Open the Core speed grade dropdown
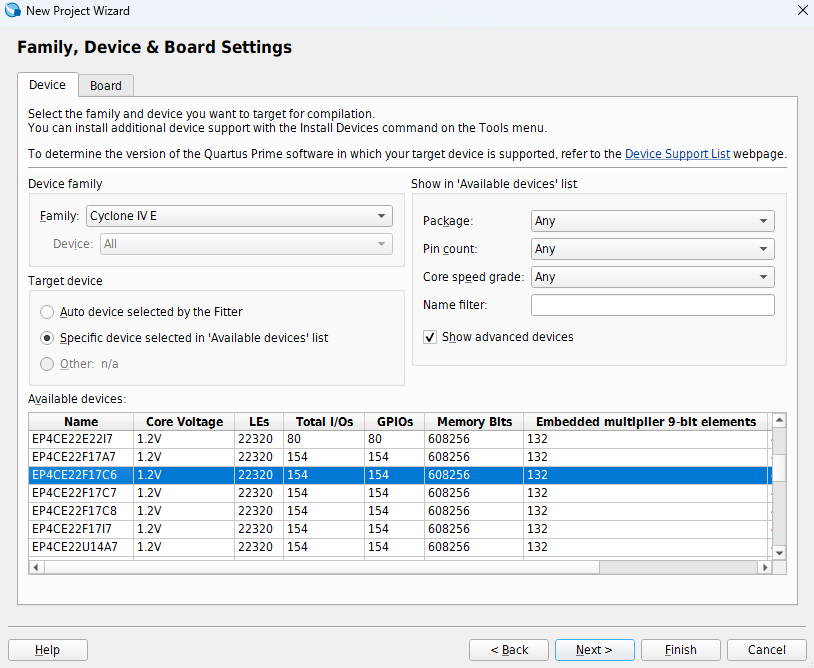 pos(653,277)
